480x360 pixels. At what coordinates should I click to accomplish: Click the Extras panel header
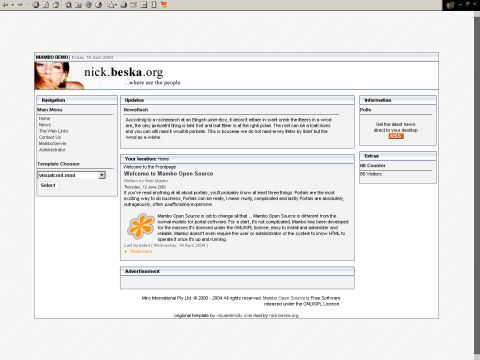click(x=398, y=156)
